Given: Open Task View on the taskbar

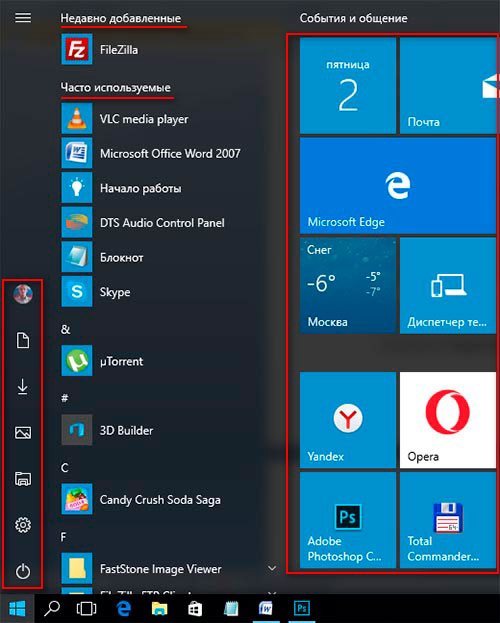Looking at the screenshot, I should [x=86, y=608].
